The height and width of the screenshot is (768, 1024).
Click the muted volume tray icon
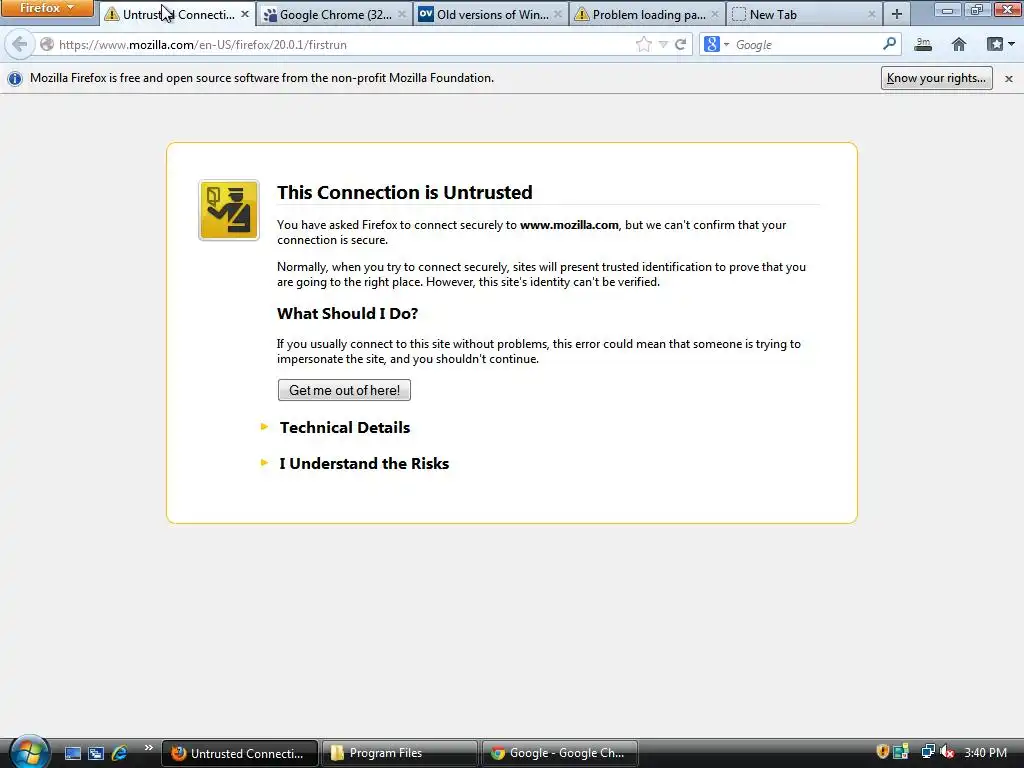(x=947, y=752)
